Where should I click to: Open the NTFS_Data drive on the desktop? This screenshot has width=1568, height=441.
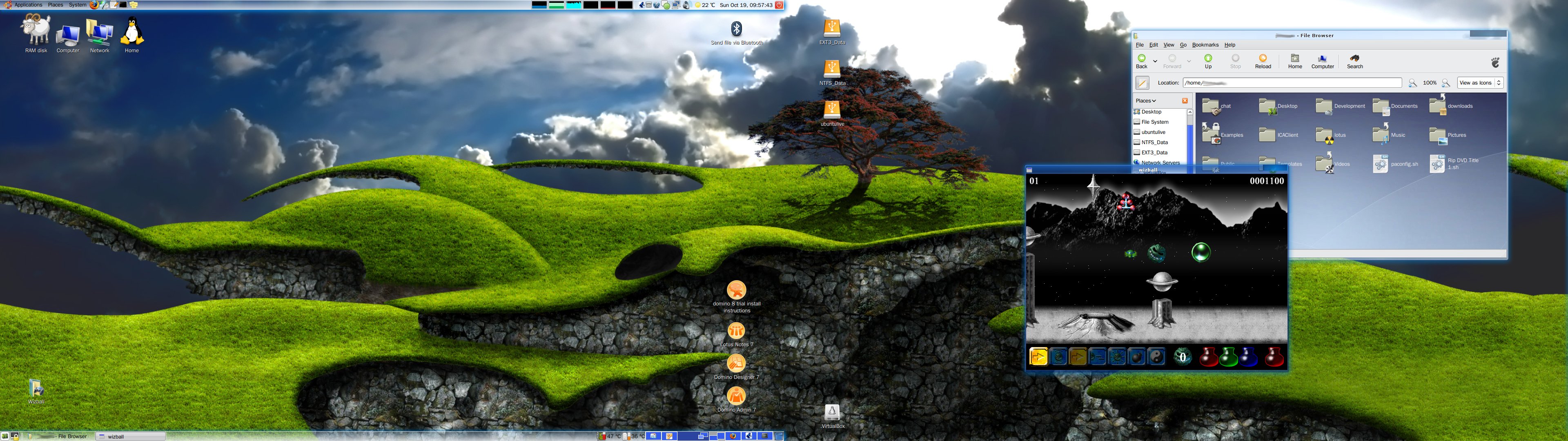point(831,73)
